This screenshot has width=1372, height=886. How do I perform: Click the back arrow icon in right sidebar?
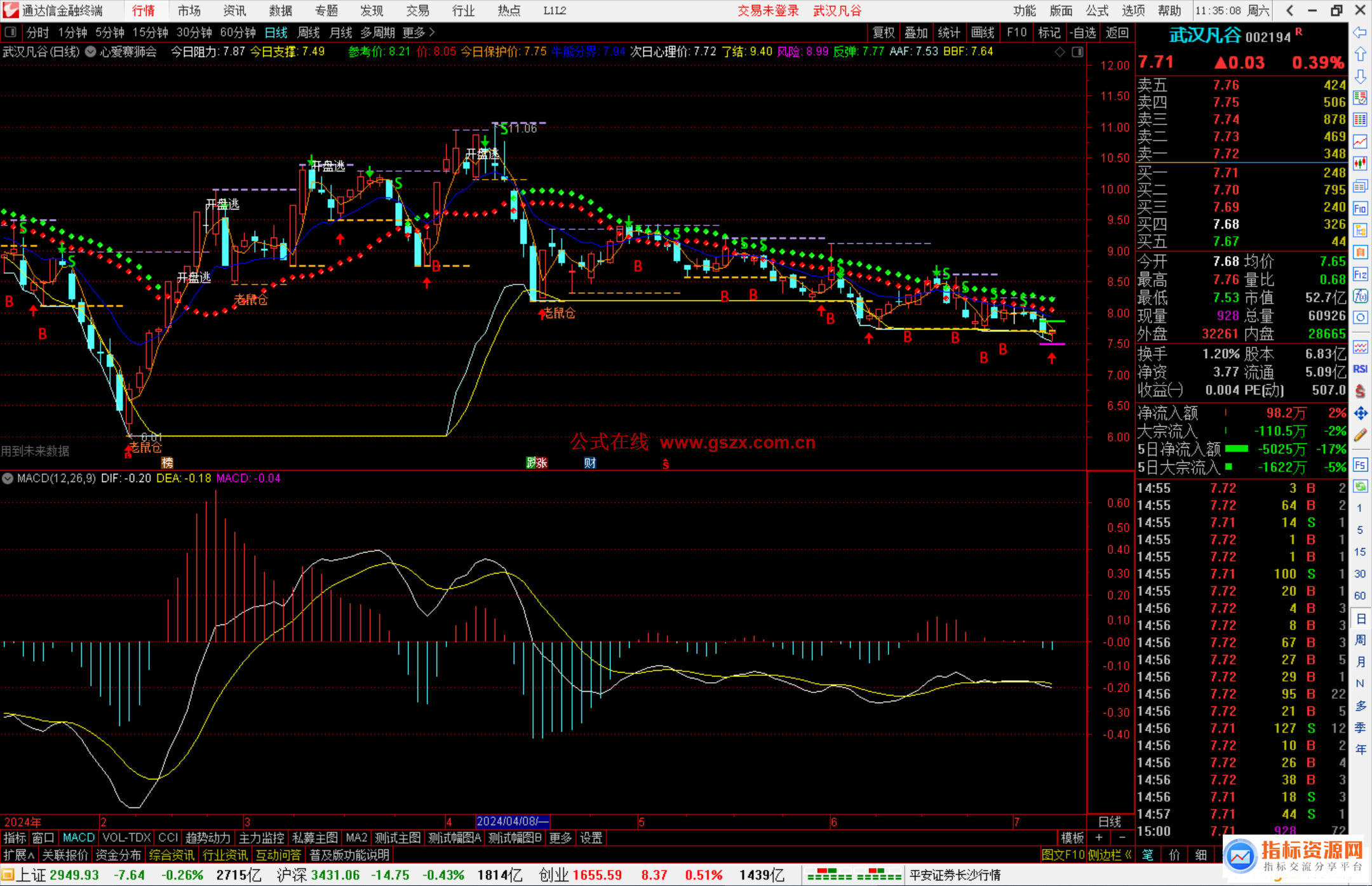click(1360, 32)
